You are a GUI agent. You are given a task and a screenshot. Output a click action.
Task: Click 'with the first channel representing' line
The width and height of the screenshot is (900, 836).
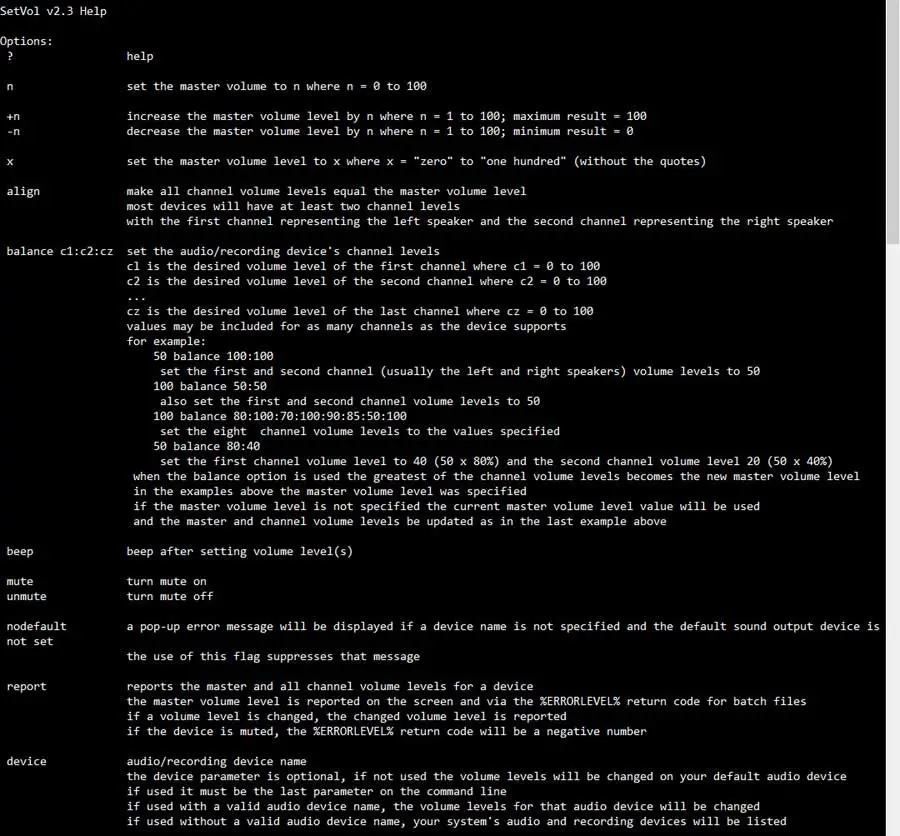[x=480, y=221]
